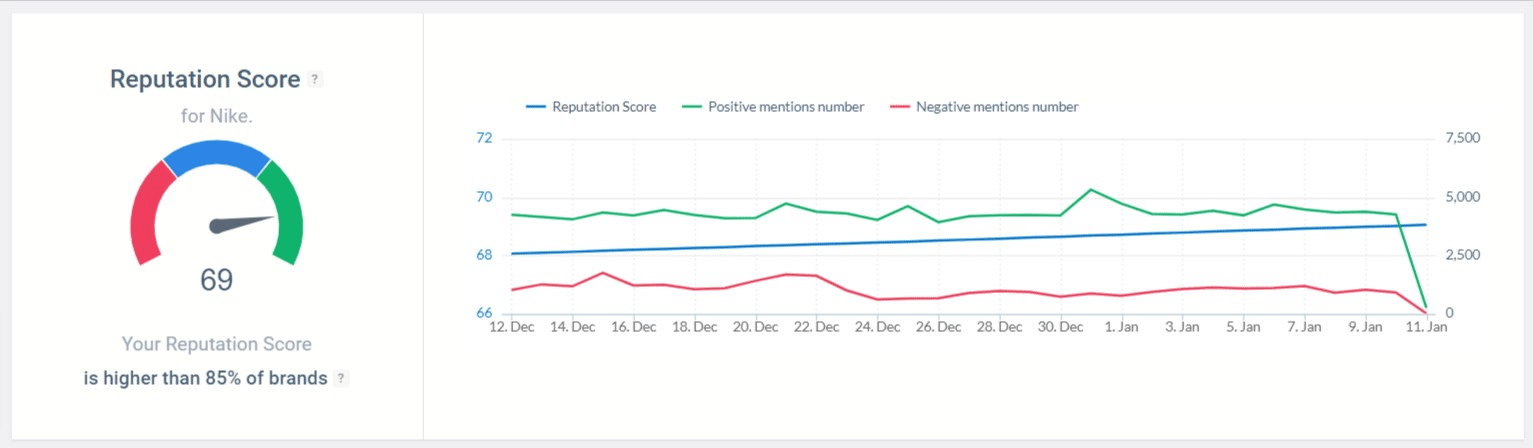The width and height of the screenshot is (1533, 448).
Task: Click the green segment of the gauge
Action: click(283, 212)
